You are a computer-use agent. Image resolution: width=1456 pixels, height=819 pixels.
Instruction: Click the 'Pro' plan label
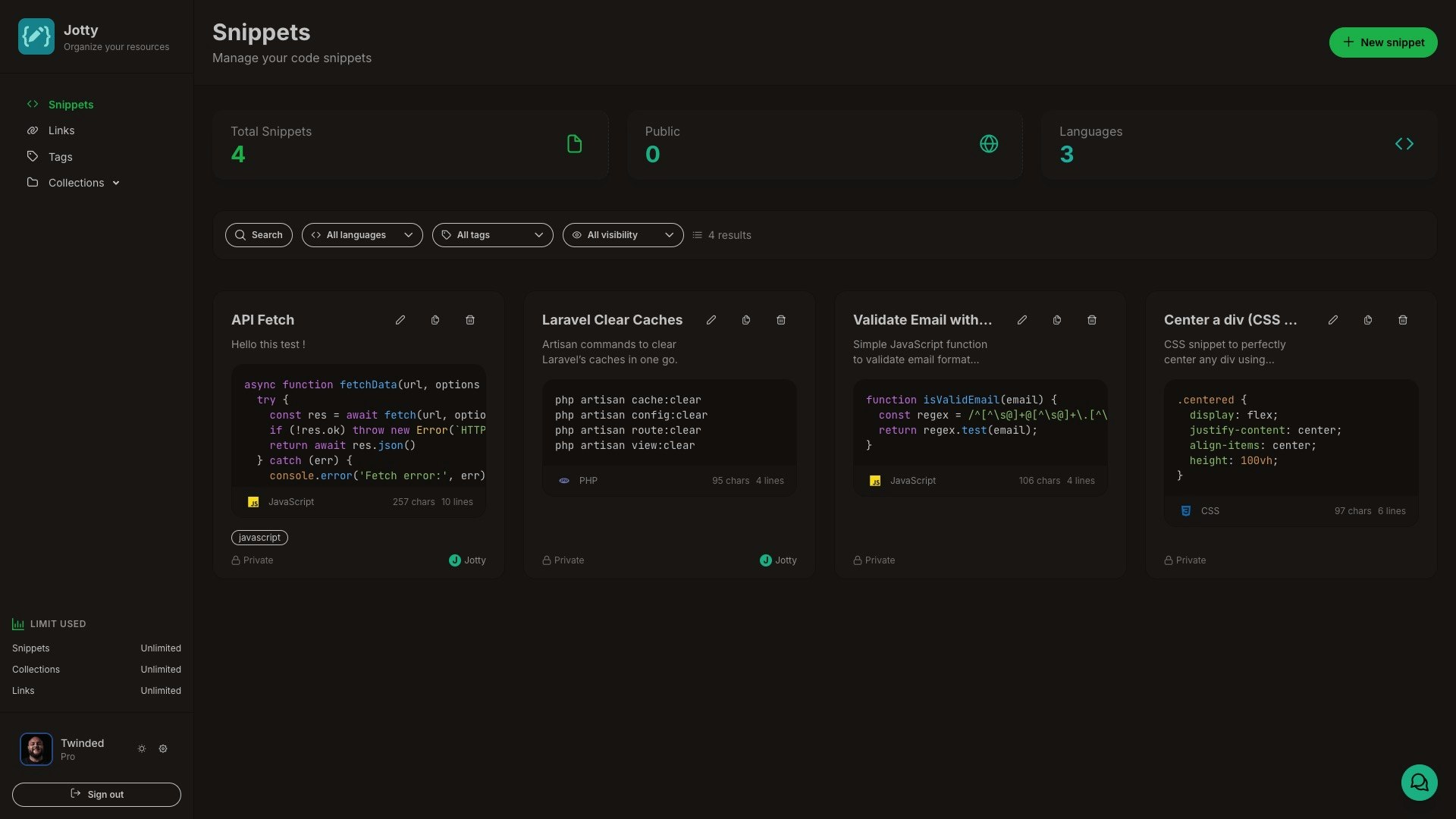click(67, 757)
